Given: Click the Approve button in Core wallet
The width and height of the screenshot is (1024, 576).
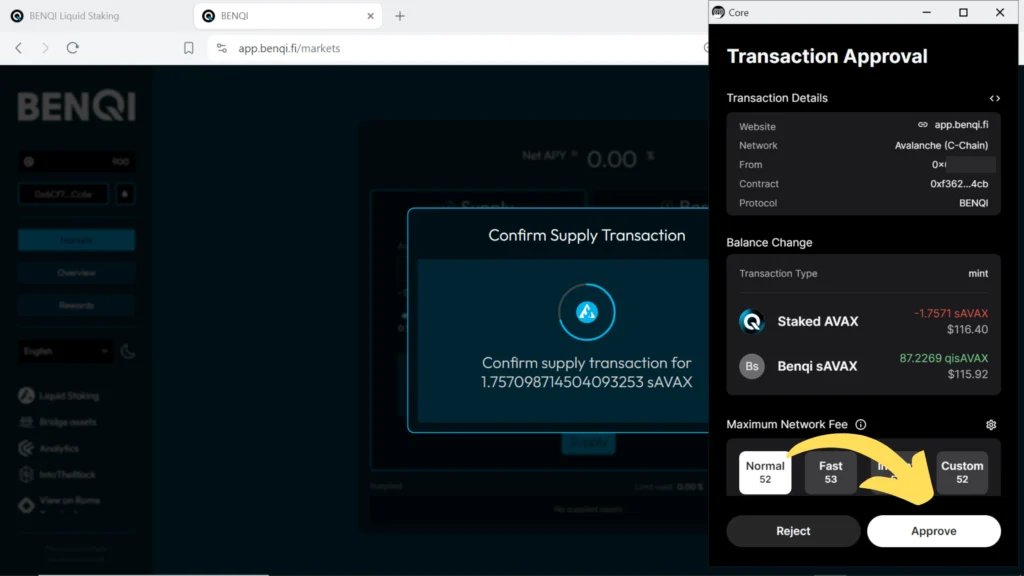Looking at the screenshot, I should pyautogui.click(x=933, y=531).
